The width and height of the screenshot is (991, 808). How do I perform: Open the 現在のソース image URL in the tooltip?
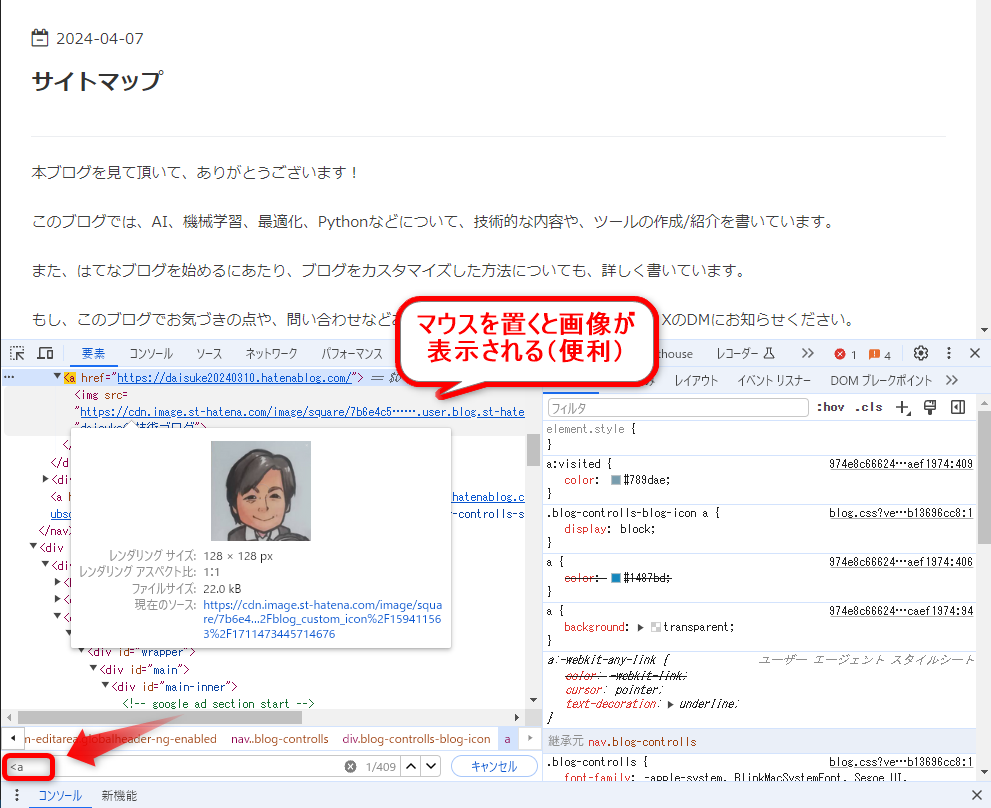tap(322, 620)
